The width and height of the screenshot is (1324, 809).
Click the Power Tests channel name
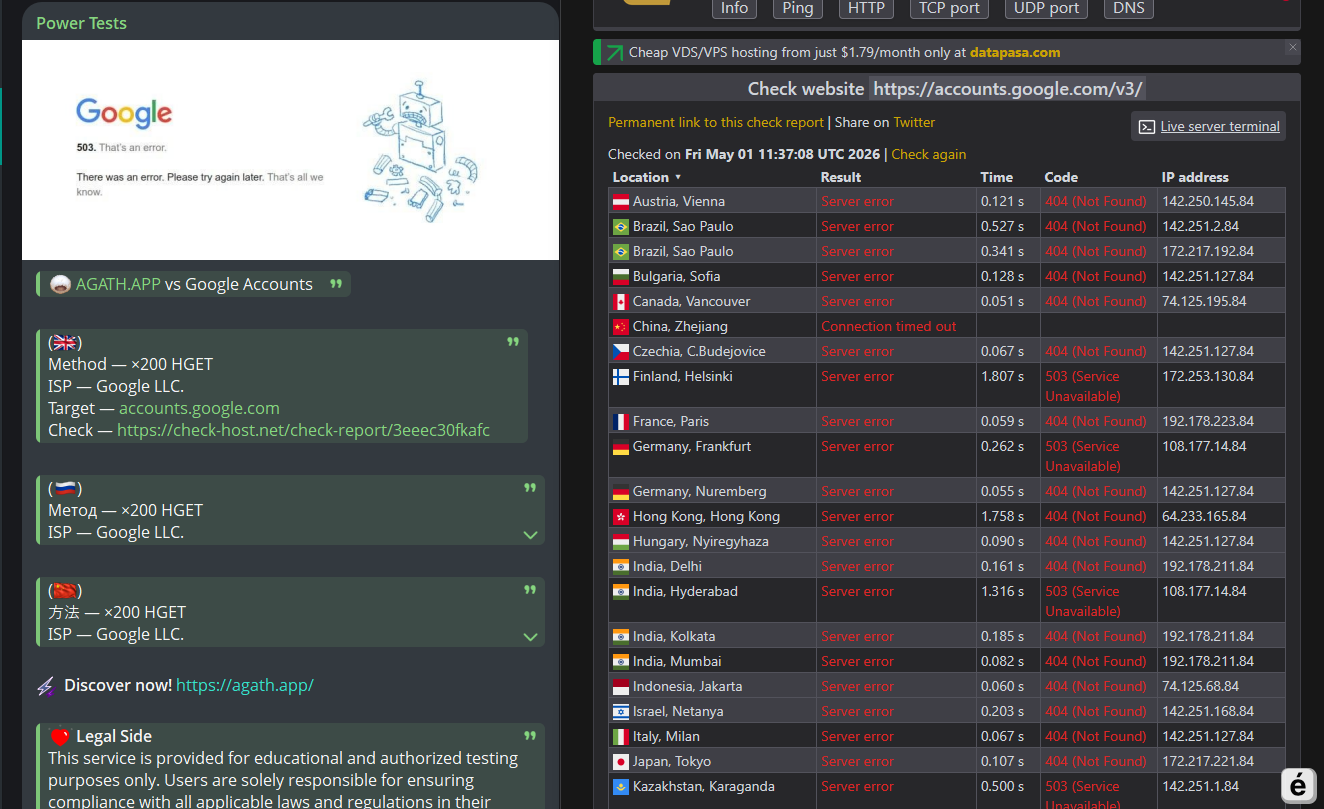point(81,23)
